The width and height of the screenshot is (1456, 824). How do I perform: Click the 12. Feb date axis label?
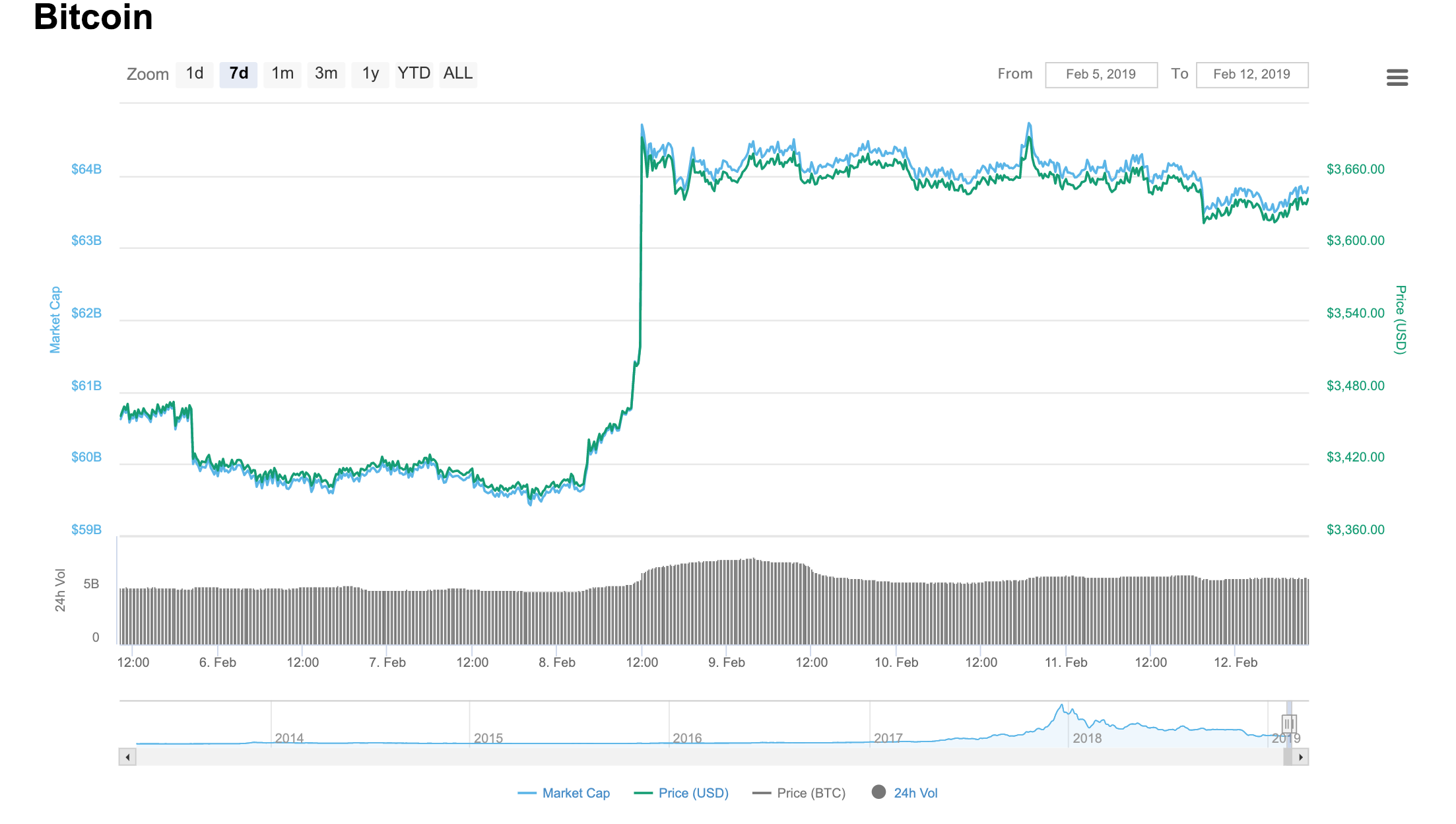pyautogui.click(x=1236, y=662)
